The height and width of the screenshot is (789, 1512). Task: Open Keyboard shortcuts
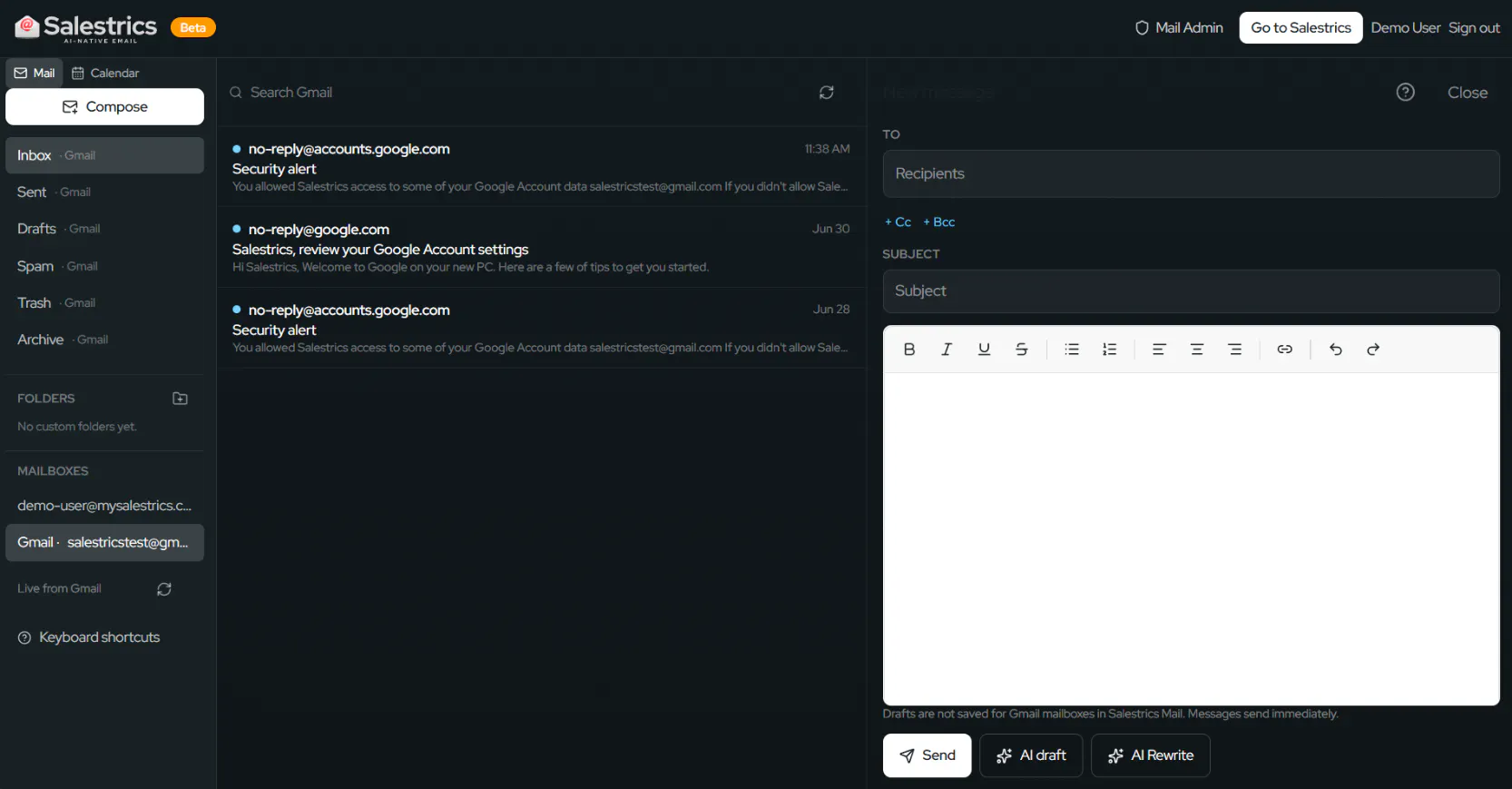pyautogui.click(x=89, y=637)
